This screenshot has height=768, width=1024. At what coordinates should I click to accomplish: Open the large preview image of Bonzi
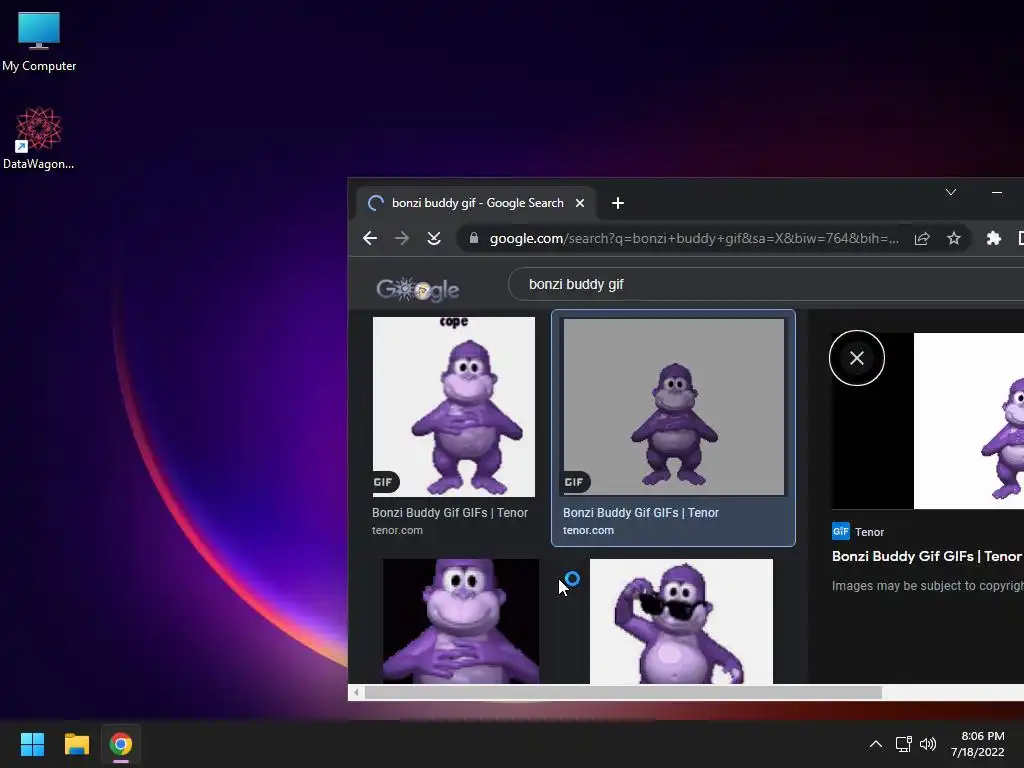tap(969, 421)
